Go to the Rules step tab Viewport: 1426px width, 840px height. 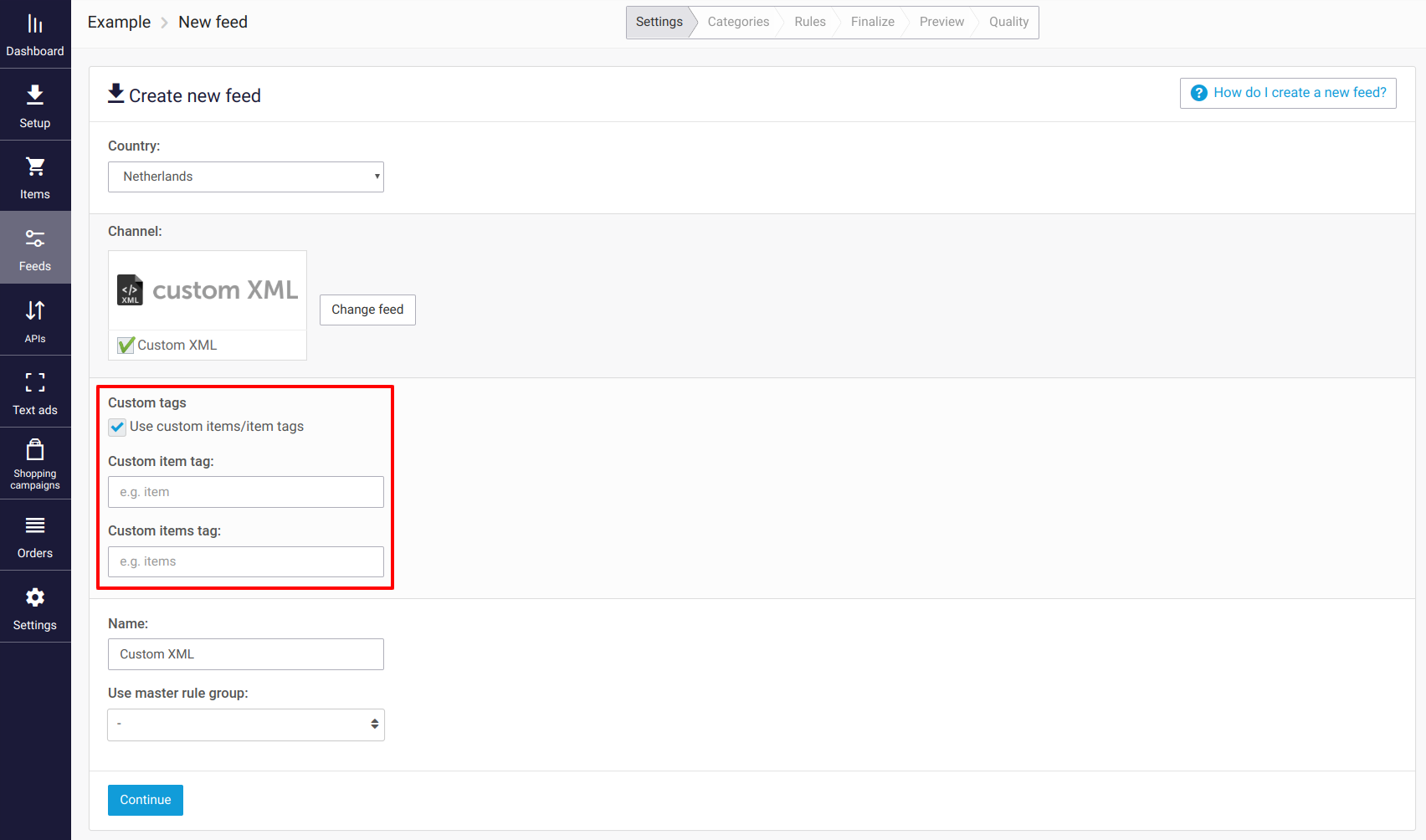[x=810, y=22]
